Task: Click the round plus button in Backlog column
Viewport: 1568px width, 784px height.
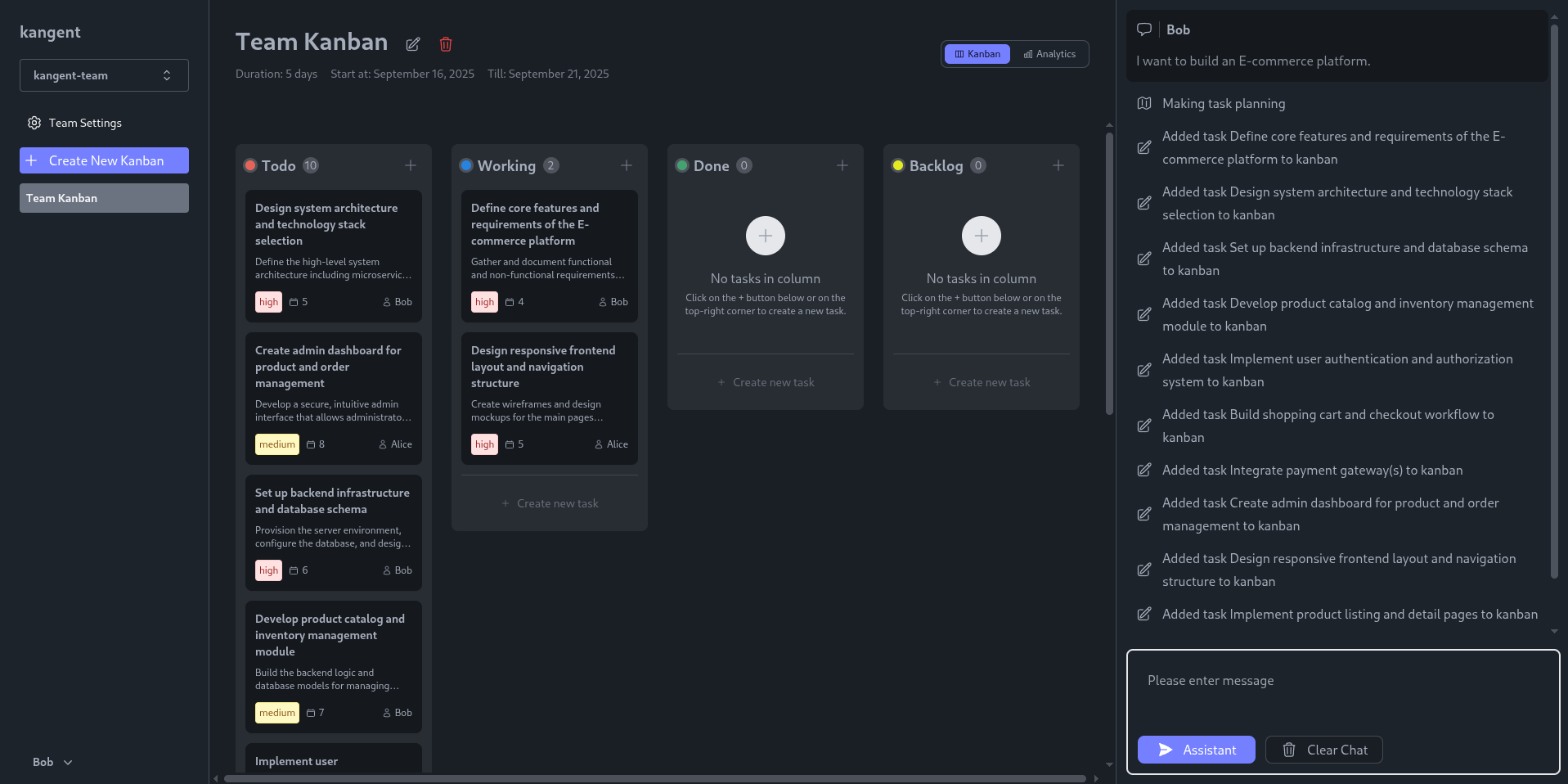Action: 982,236
